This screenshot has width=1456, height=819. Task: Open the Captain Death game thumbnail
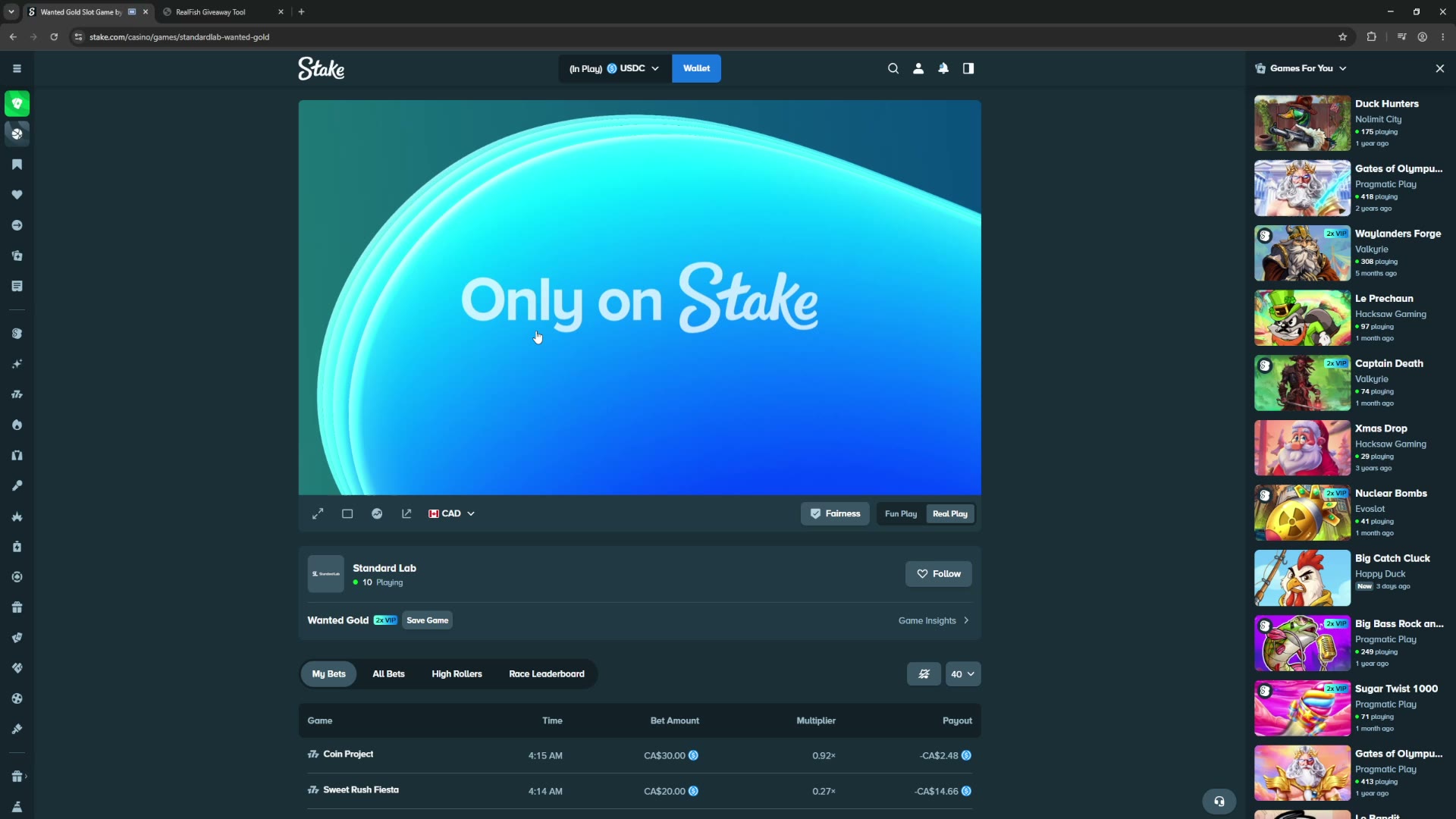pos(1302,383)
